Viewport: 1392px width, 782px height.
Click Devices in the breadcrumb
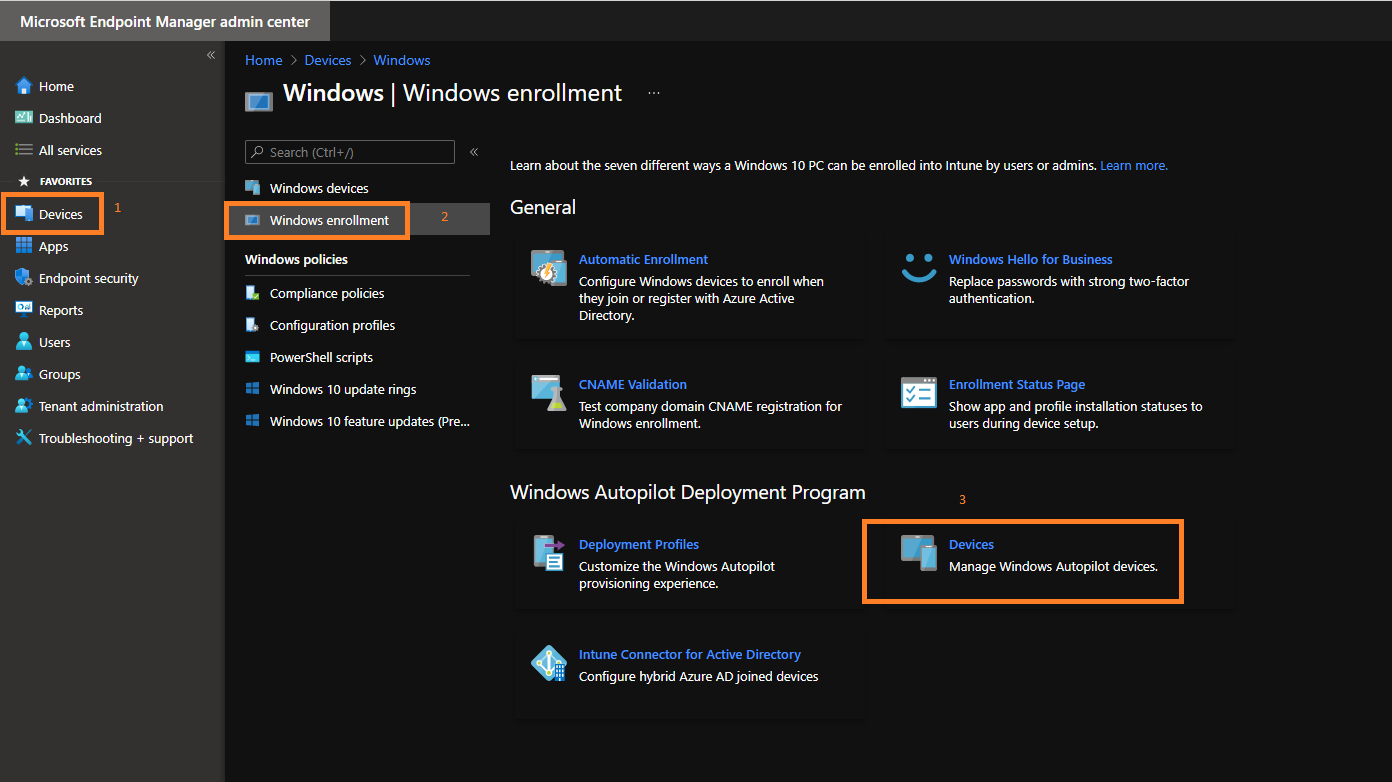[x=328, y=60]
